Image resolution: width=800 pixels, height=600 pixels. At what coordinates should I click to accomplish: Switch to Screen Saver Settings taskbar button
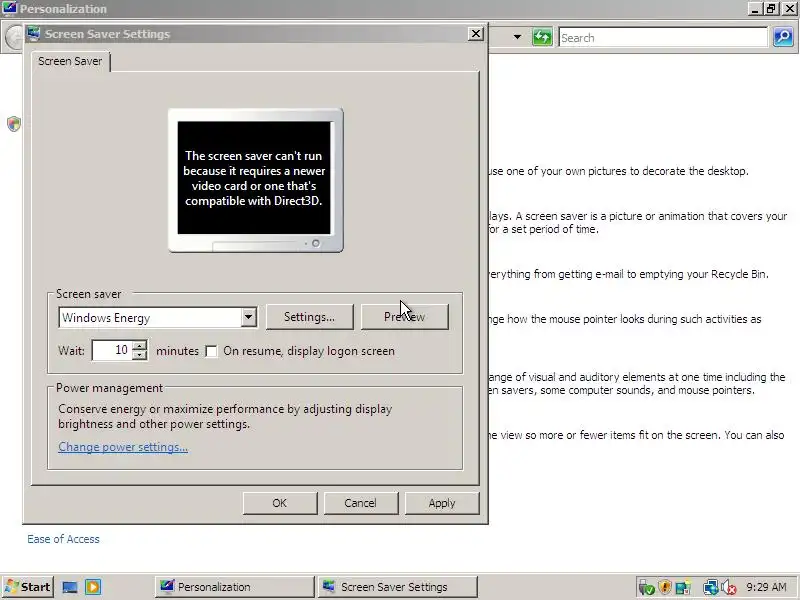coord(397,587)
